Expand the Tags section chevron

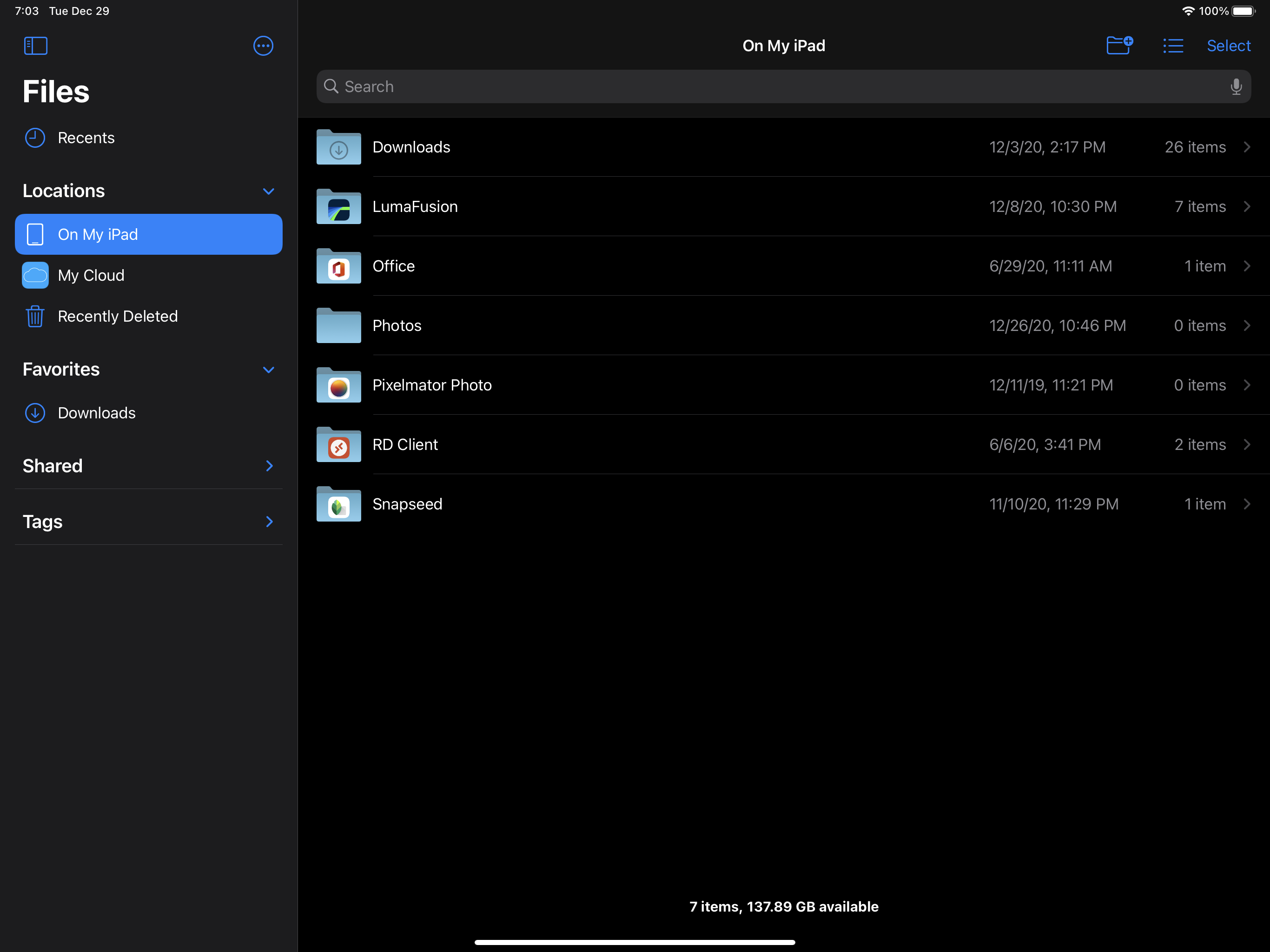(x=269, y=522)
